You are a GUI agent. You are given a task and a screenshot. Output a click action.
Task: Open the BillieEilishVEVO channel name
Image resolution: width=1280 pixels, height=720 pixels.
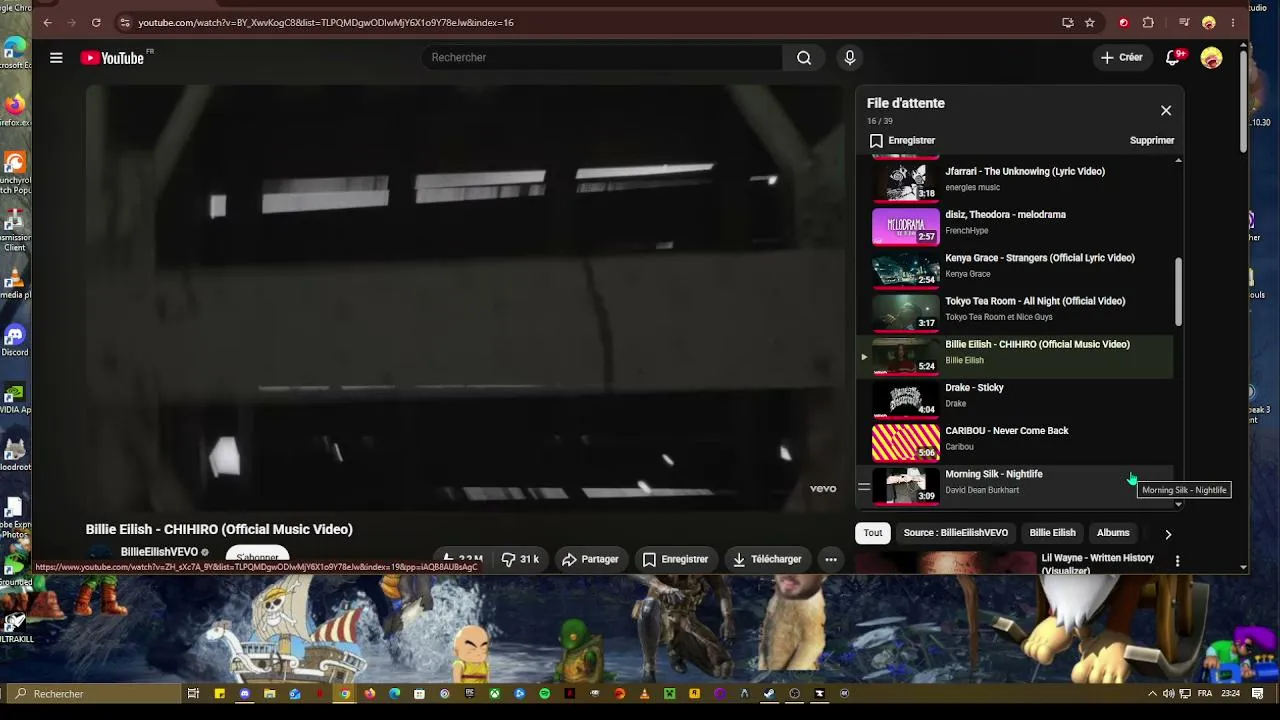(x=159, y=552)
